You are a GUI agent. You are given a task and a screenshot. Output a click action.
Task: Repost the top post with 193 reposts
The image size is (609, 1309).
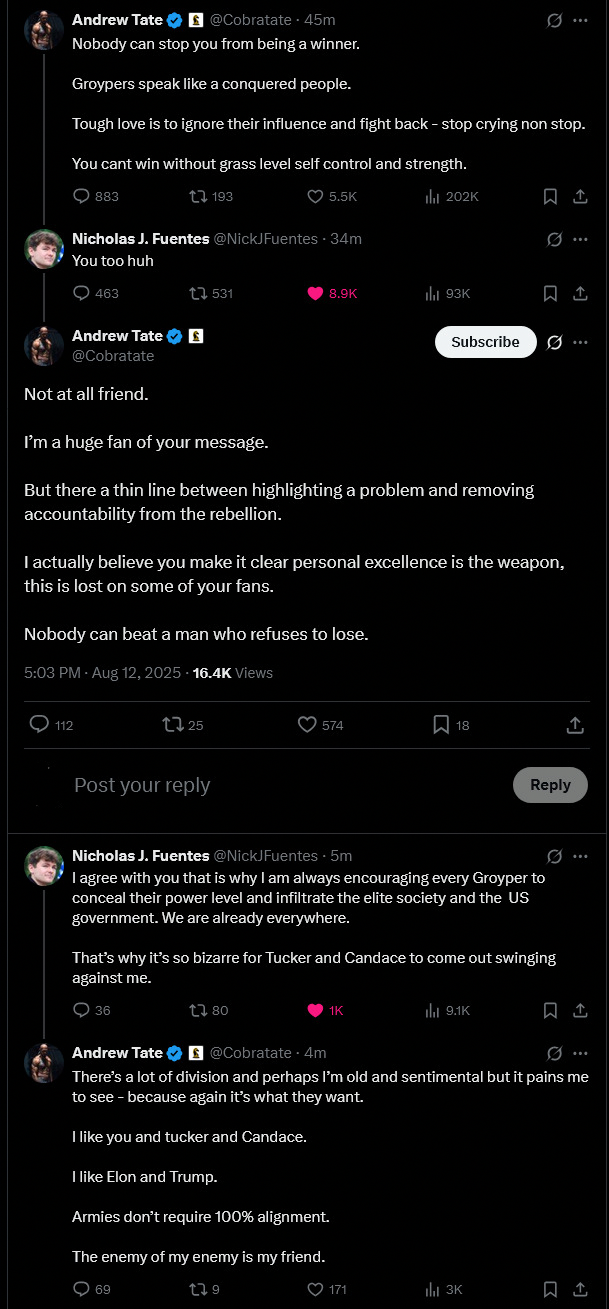pyautogui.click(x=198, y=196)
